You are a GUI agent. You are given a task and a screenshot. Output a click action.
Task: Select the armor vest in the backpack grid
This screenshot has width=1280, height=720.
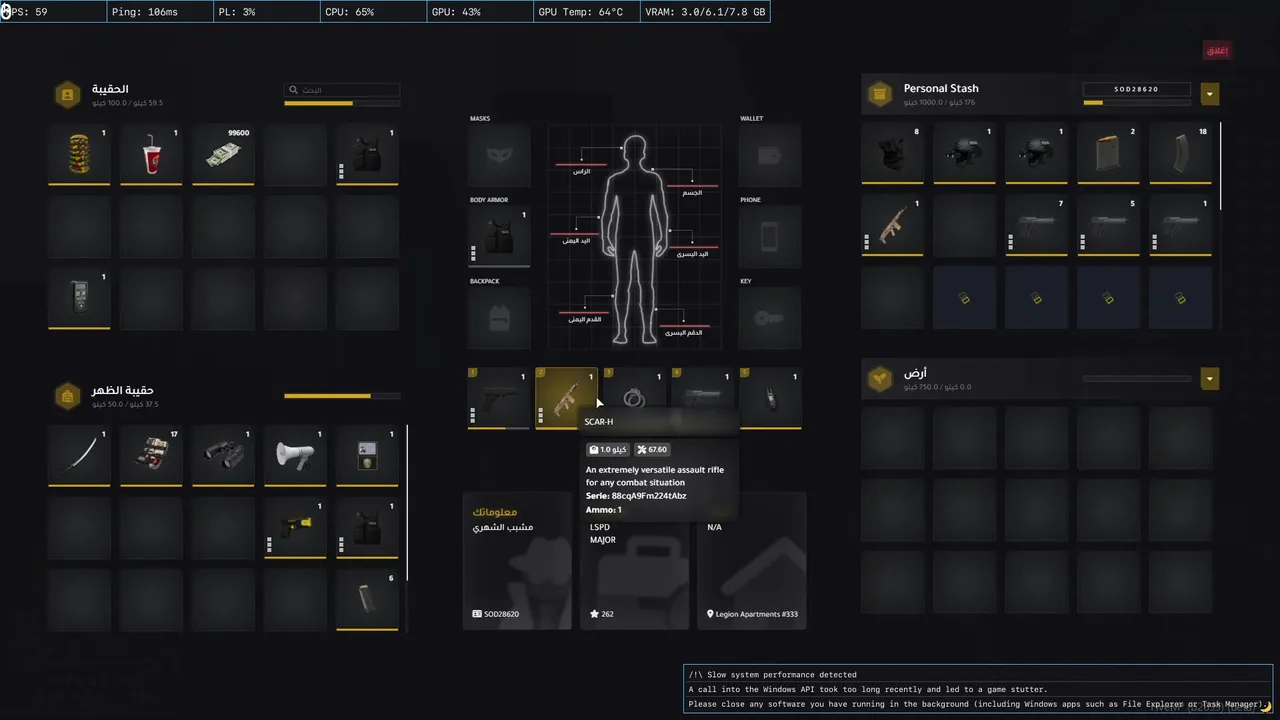tap(367, 528)
